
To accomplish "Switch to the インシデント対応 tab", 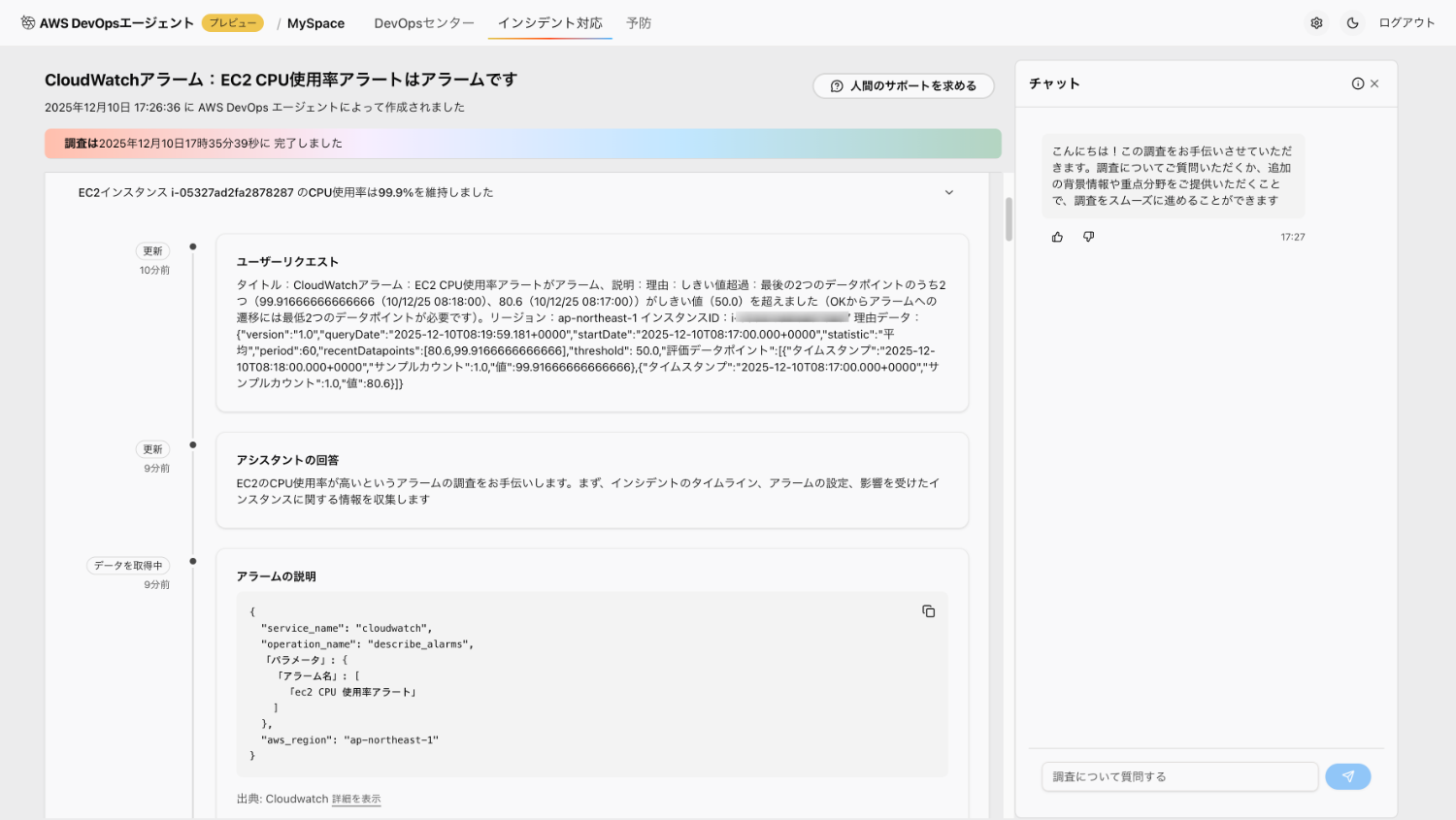I will point(549,23).
